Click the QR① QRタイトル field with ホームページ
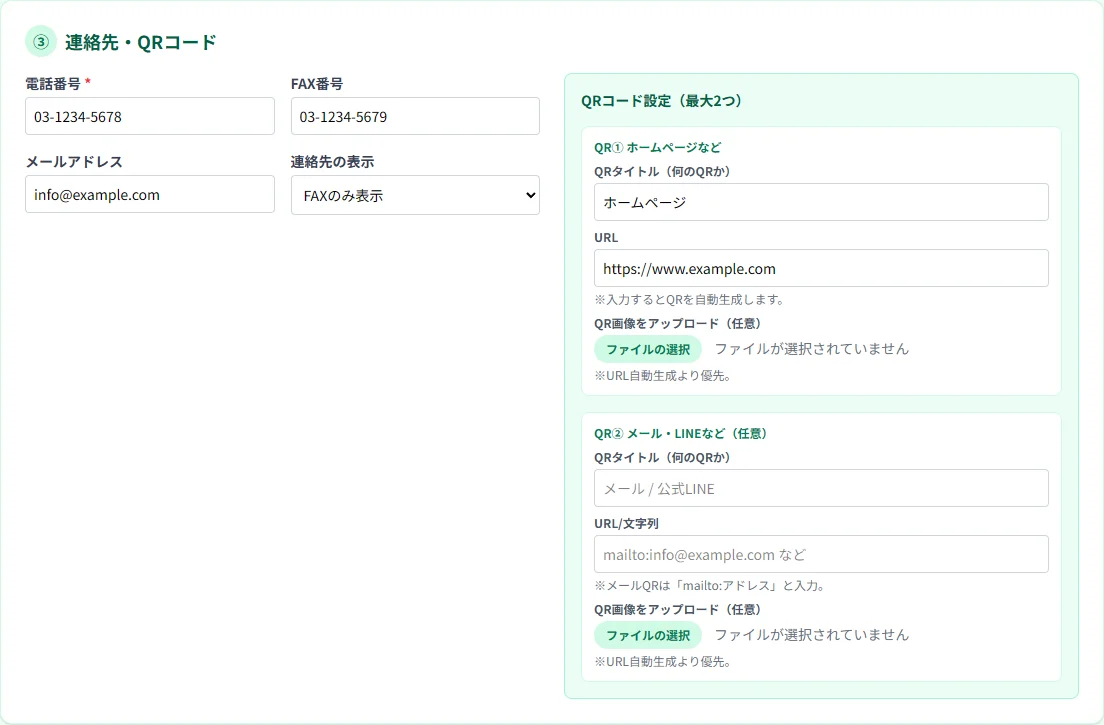This screenshot has width=1104, height=725. click(x=821, y=202)
